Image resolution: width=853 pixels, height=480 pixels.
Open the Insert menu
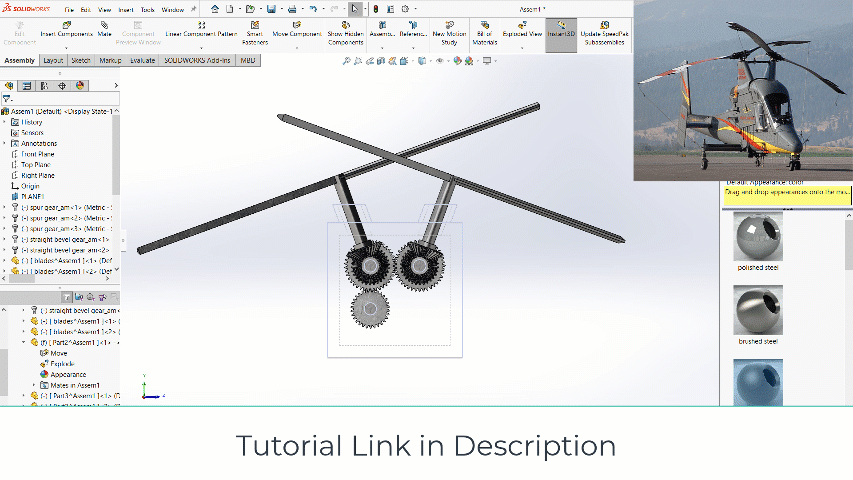click(x=126, y=9)
